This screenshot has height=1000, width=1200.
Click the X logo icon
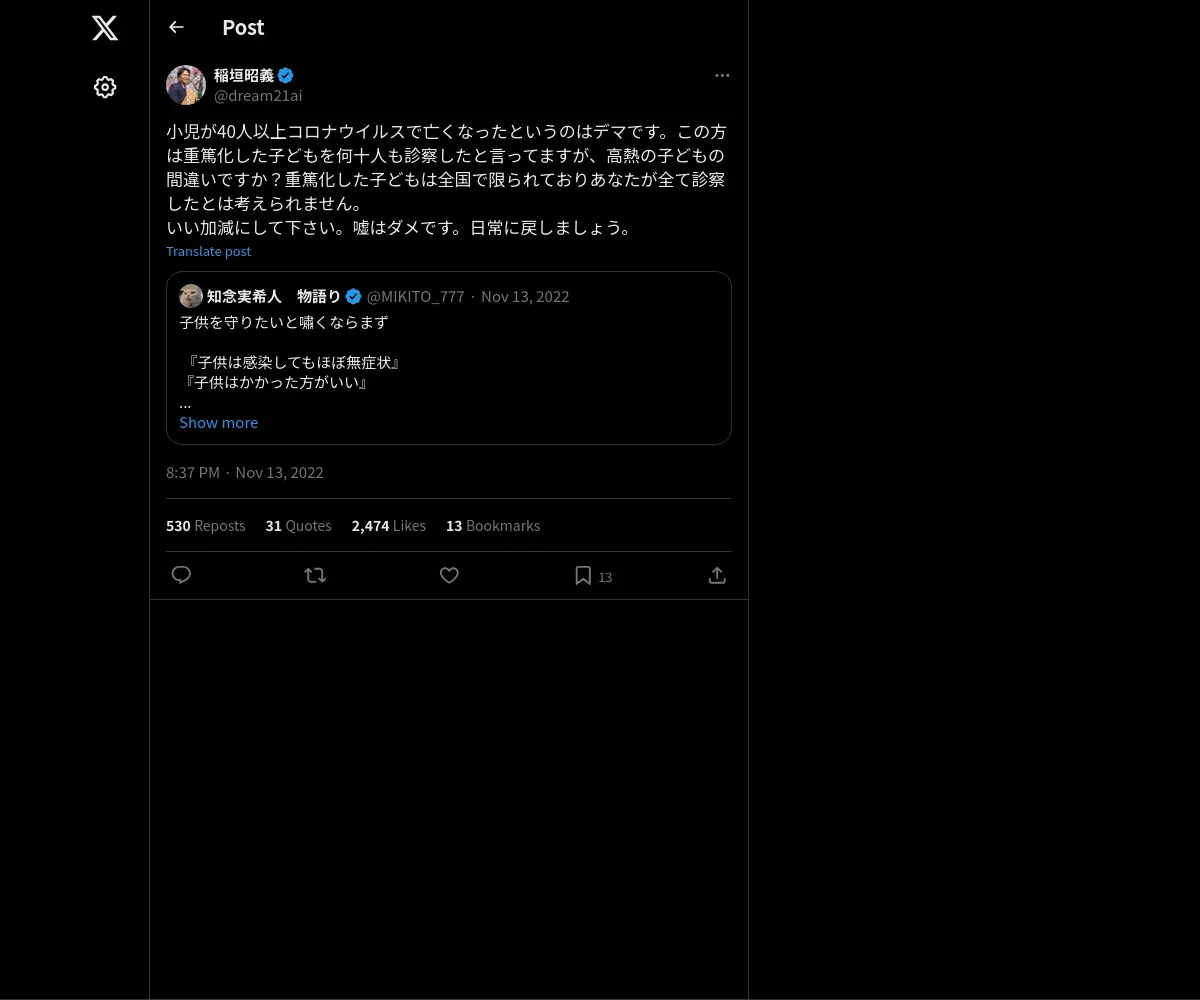[105, 28]
